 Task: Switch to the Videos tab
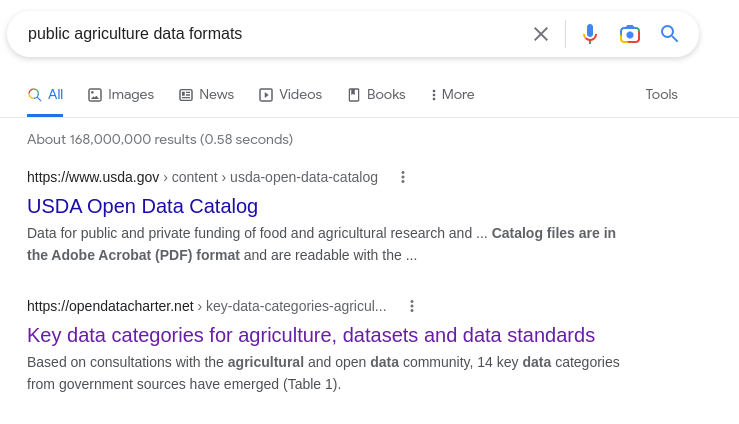click(x=290, y=95)
